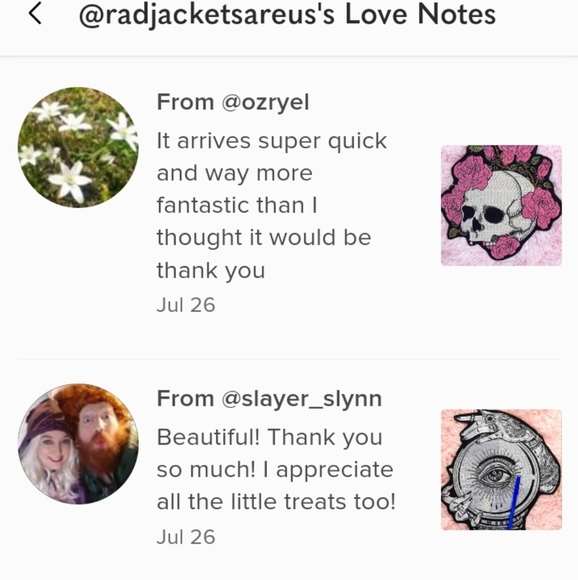
Task: Click "thank you" line in first love note
Action: click(211, 271)
